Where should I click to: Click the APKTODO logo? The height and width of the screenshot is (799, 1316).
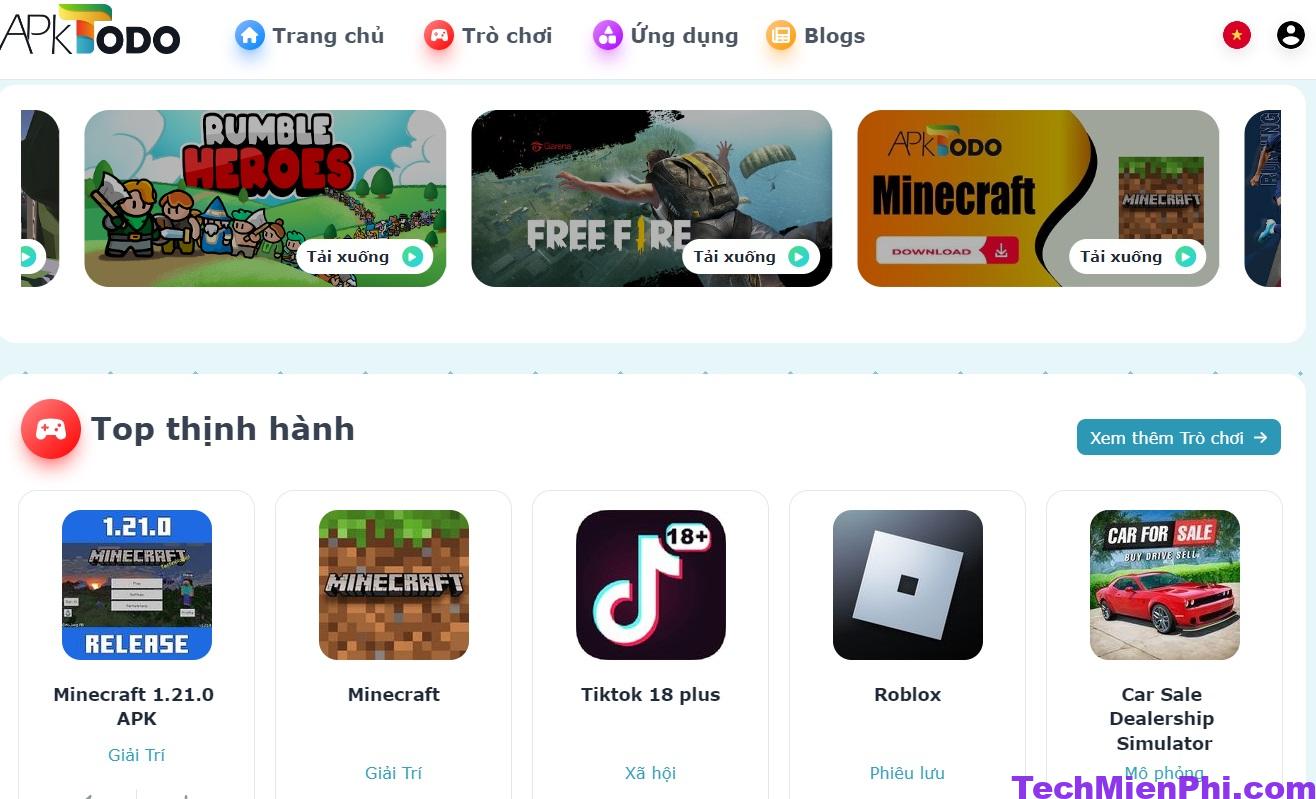pos(90,30)
